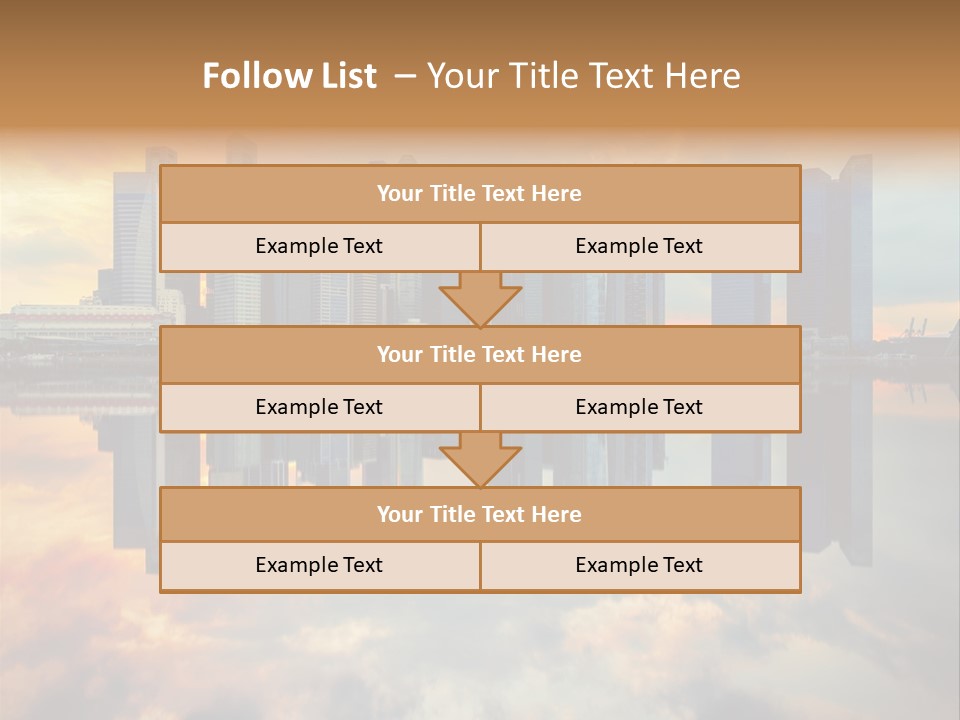
Task: Click bottom-right "Example Text" cell
Action: [x=640, y=566]
